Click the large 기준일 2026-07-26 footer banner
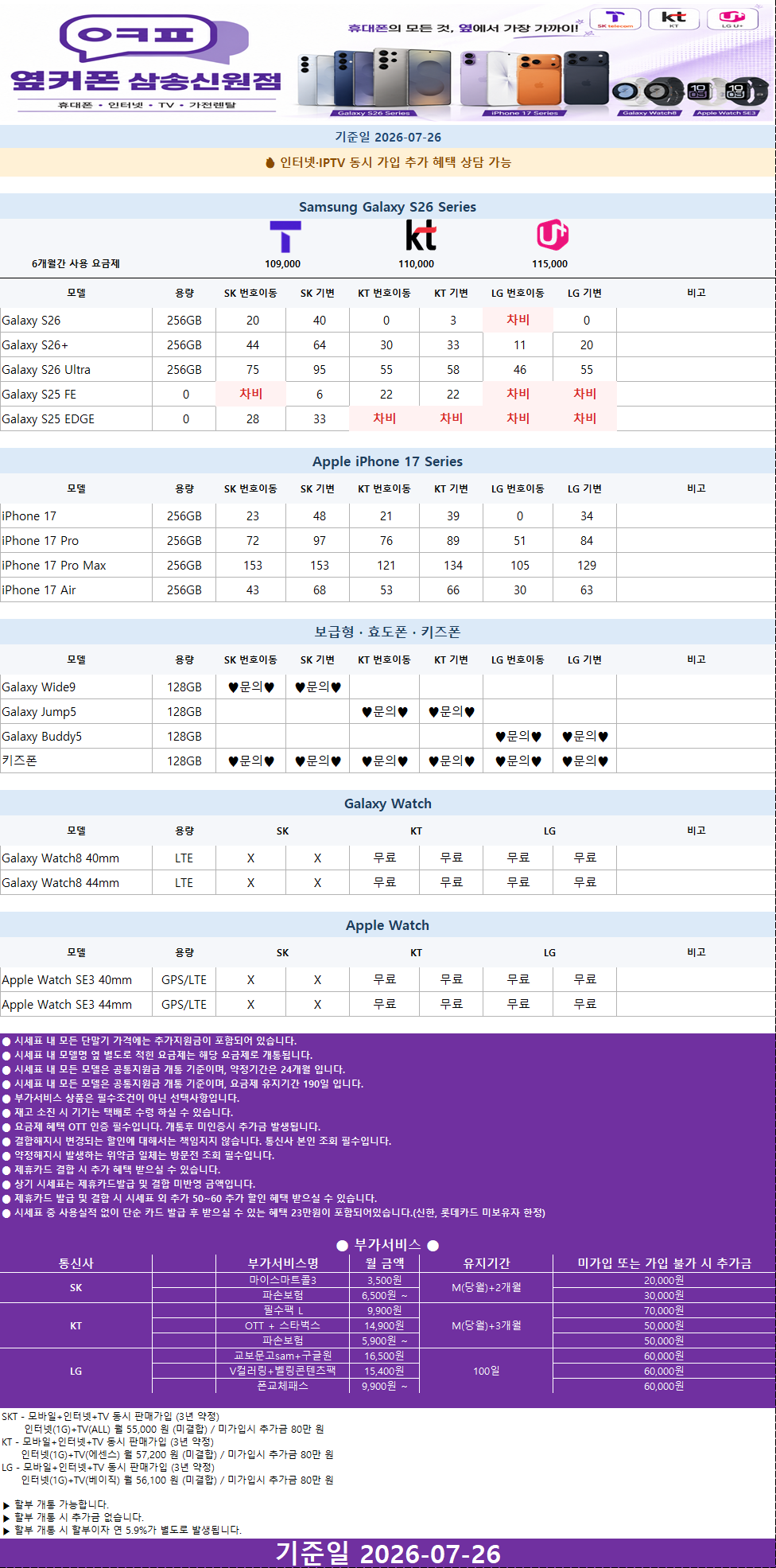The image size is (776, 1568). 388,1553
